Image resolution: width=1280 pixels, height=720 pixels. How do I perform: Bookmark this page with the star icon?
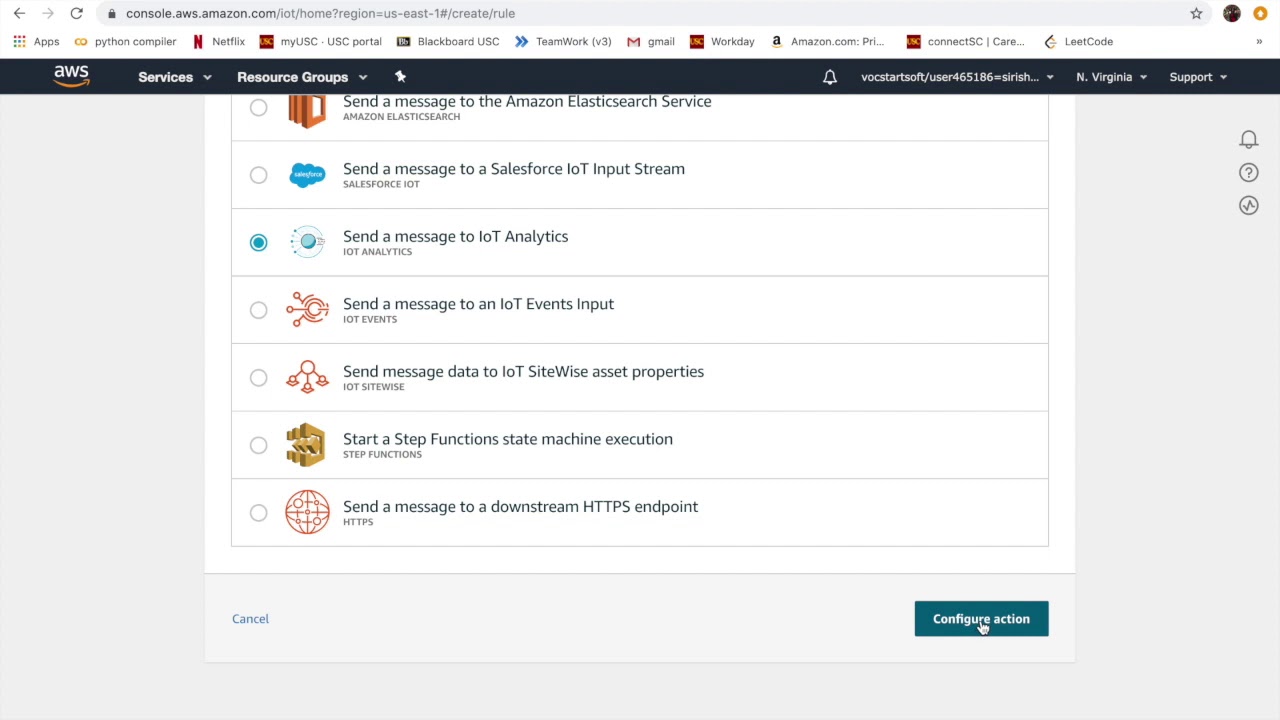click(x=1196, y=13)
